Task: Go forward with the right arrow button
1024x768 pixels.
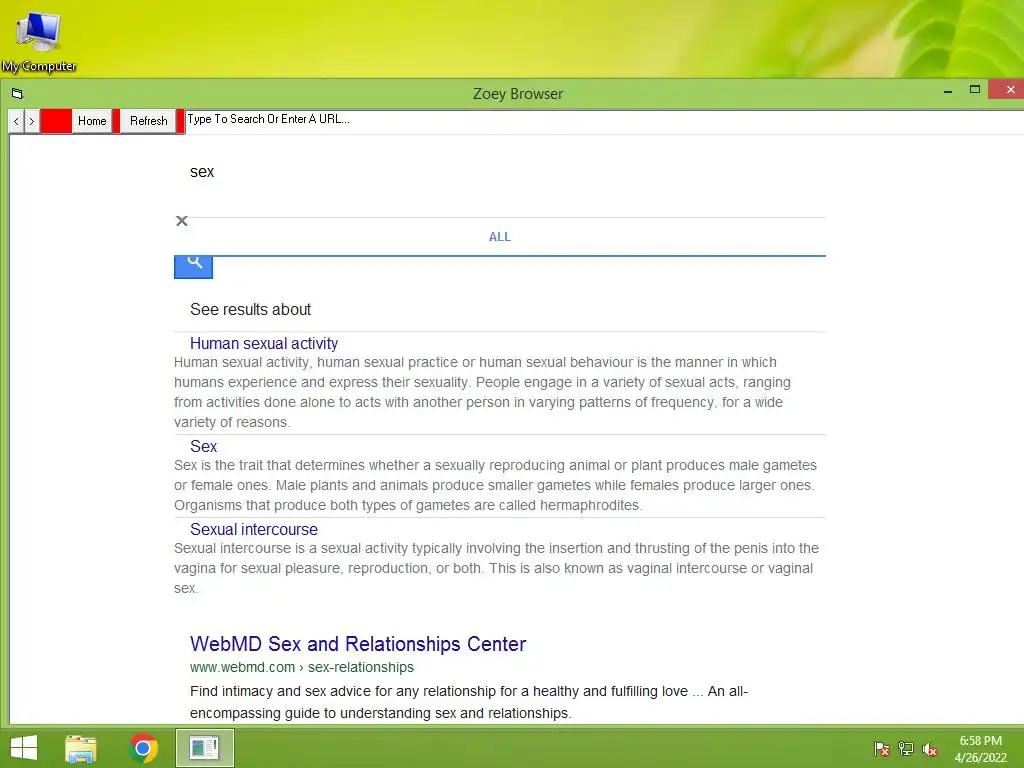Action: coord(32,121)
